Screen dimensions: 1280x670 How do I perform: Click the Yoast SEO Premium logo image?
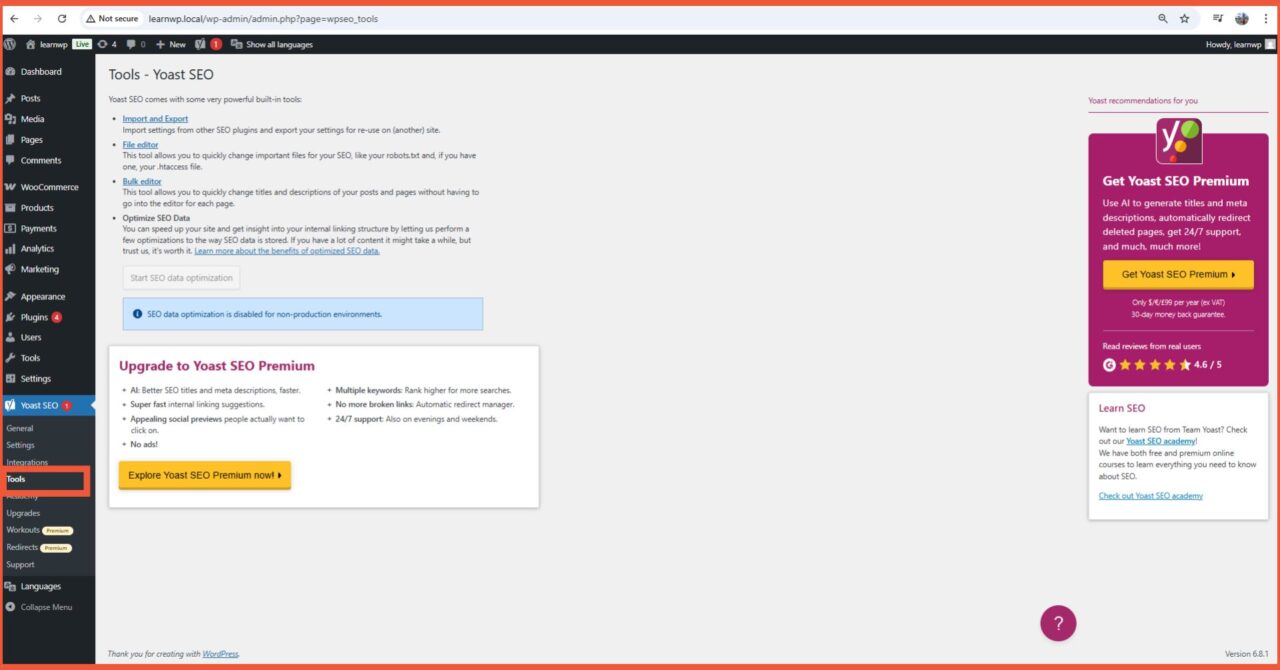click(x=1178, y=141)
